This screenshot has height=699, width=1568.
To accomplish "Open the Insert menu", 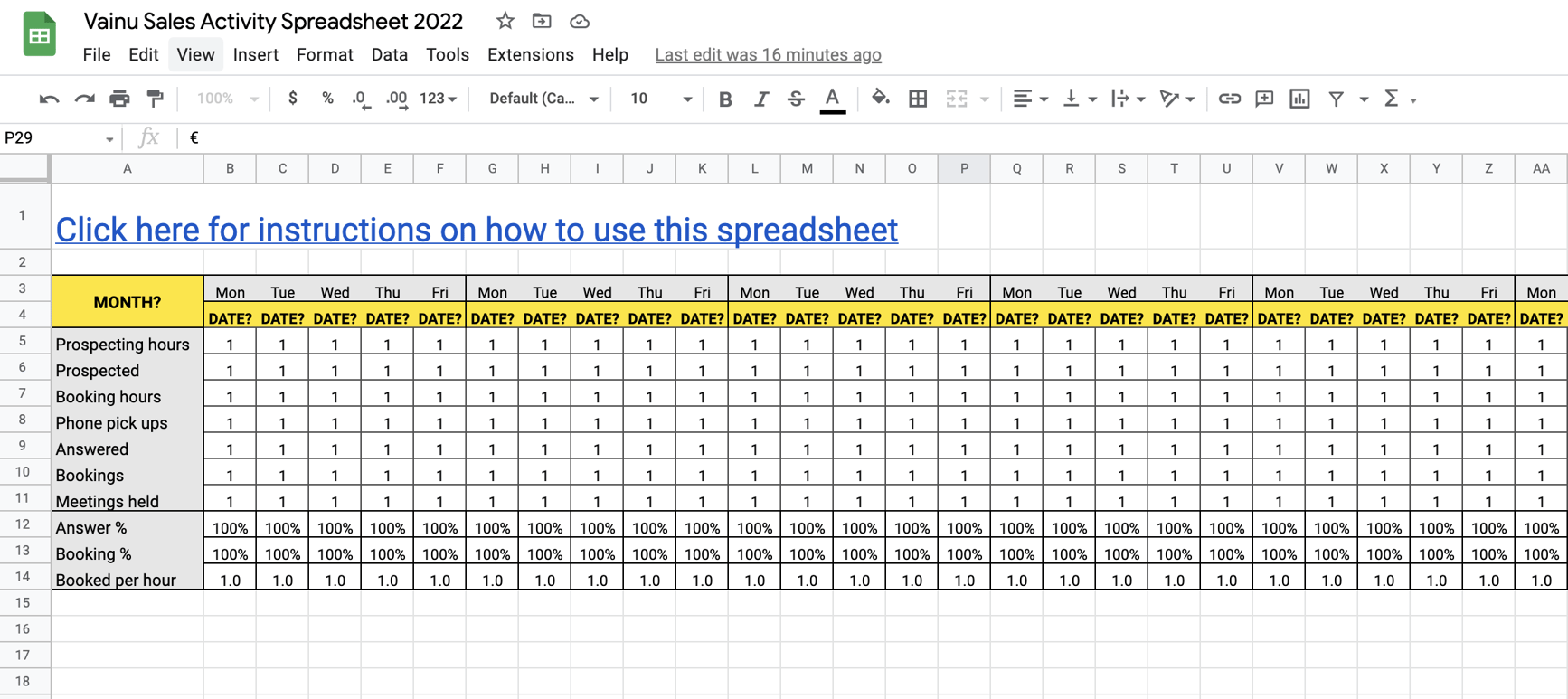I will 255,55.
